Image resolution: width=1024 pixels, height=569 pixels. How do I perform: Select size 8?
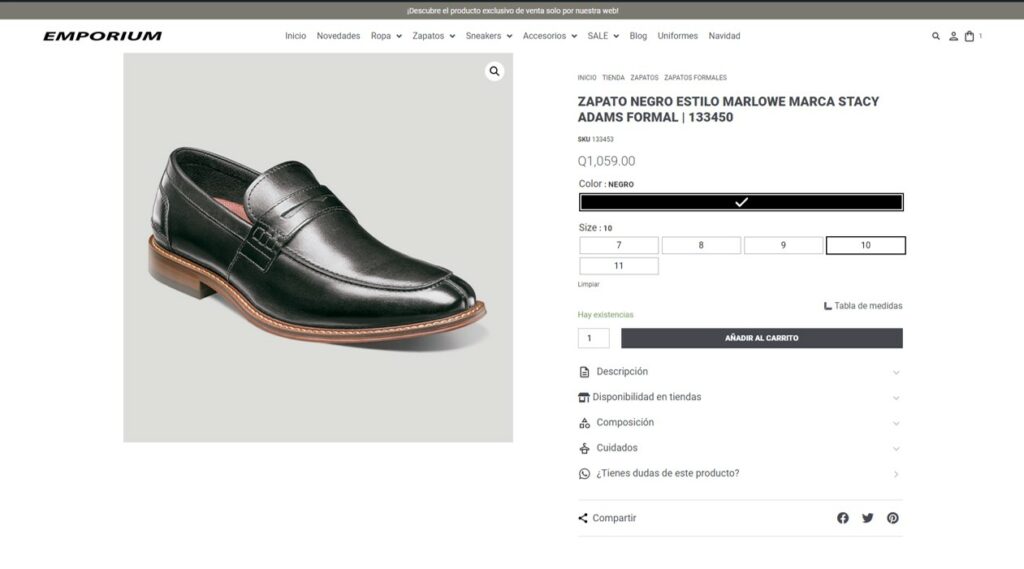pyautogui.click(x=701, y=245)
